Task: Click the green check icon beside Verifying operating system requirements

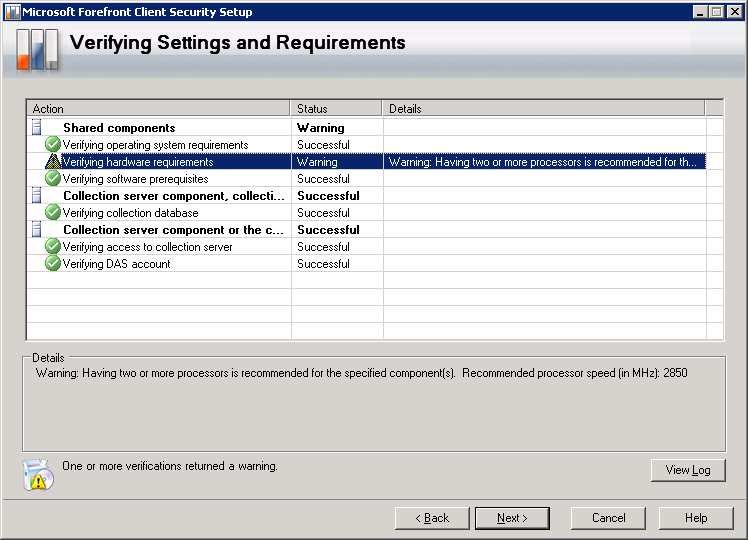Action: [x=52, y=144]
